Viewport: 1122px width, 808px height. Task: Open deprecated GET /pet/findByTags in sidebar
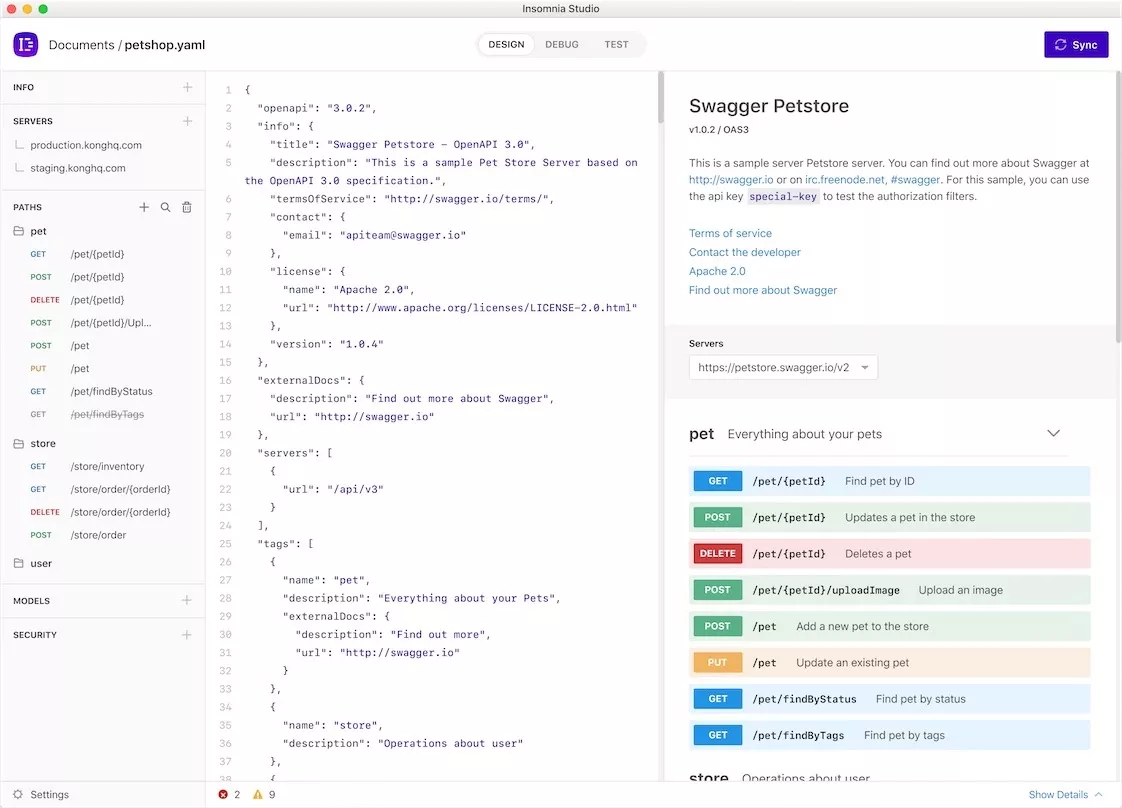[x=104, y=414]
